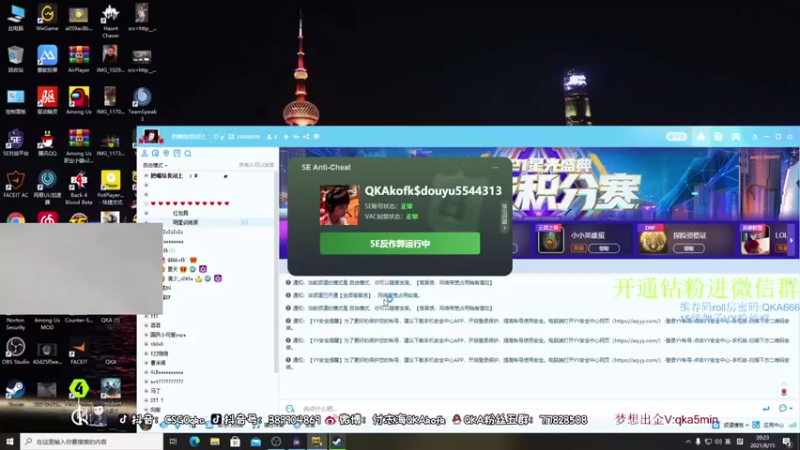Open Task View on the taskbar
The image size is (800, 450).
tap(173, 441)
